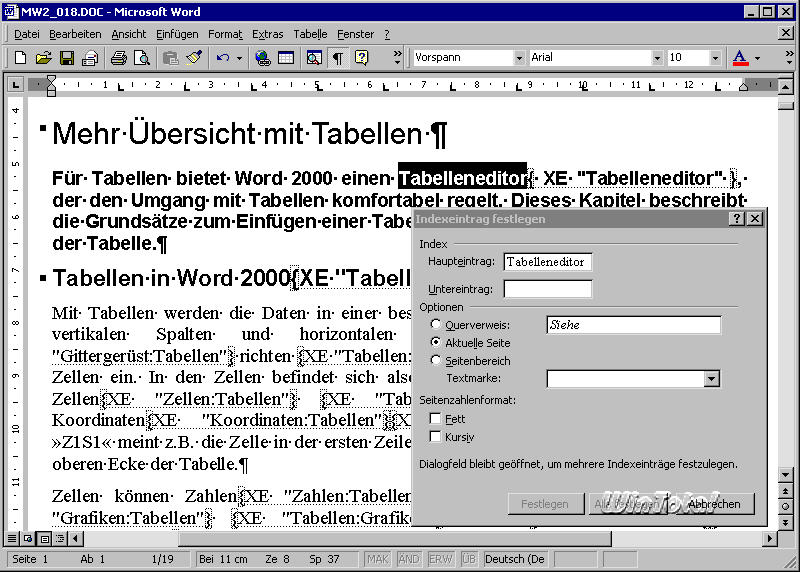This screenshot has height=572, width=800.
Task: Toggle the ÄND track changes status indicator
Action: pos(409,559)
